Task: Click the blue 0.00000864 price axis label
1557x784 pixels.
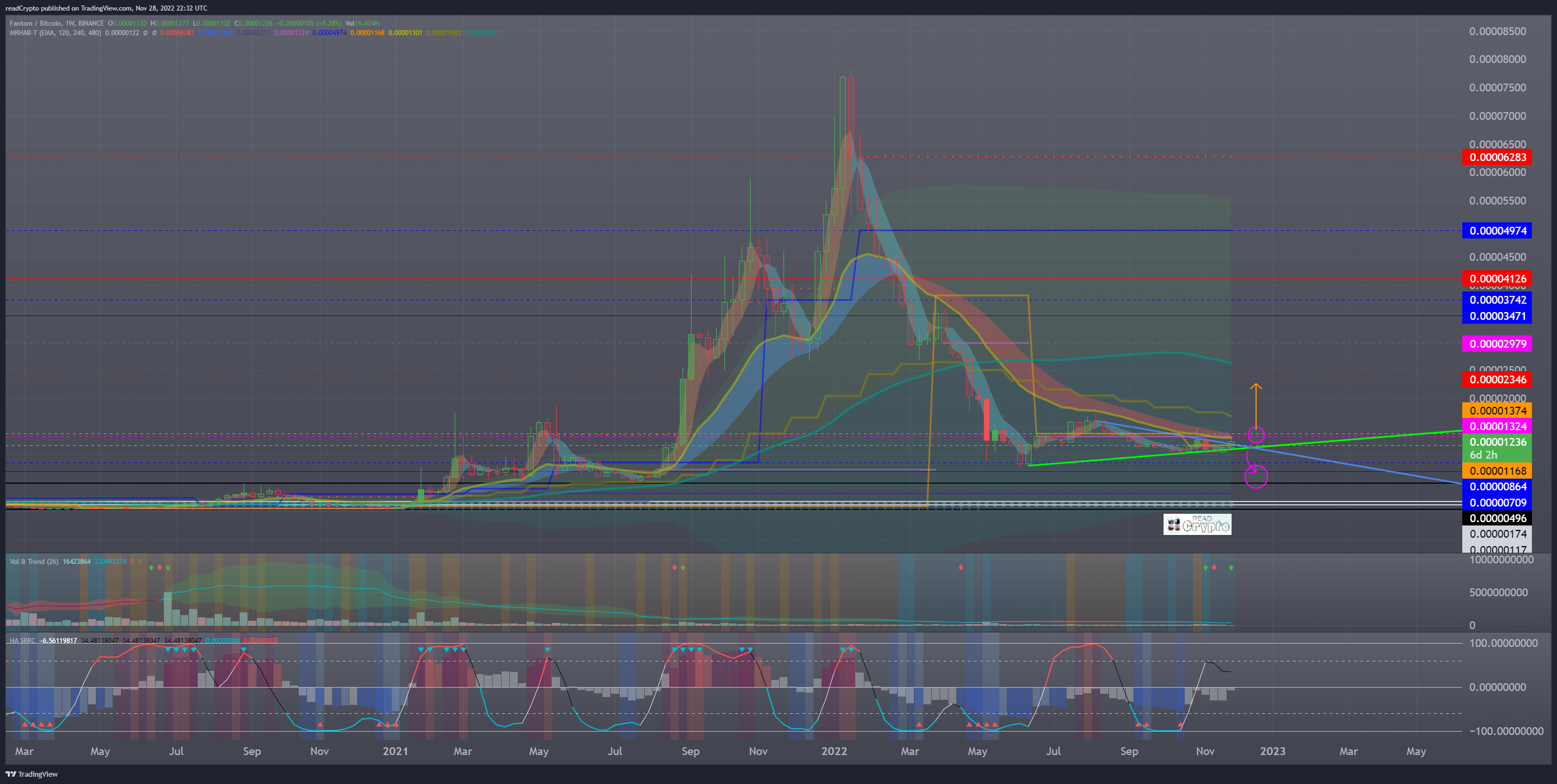Action: point(1497,486)
